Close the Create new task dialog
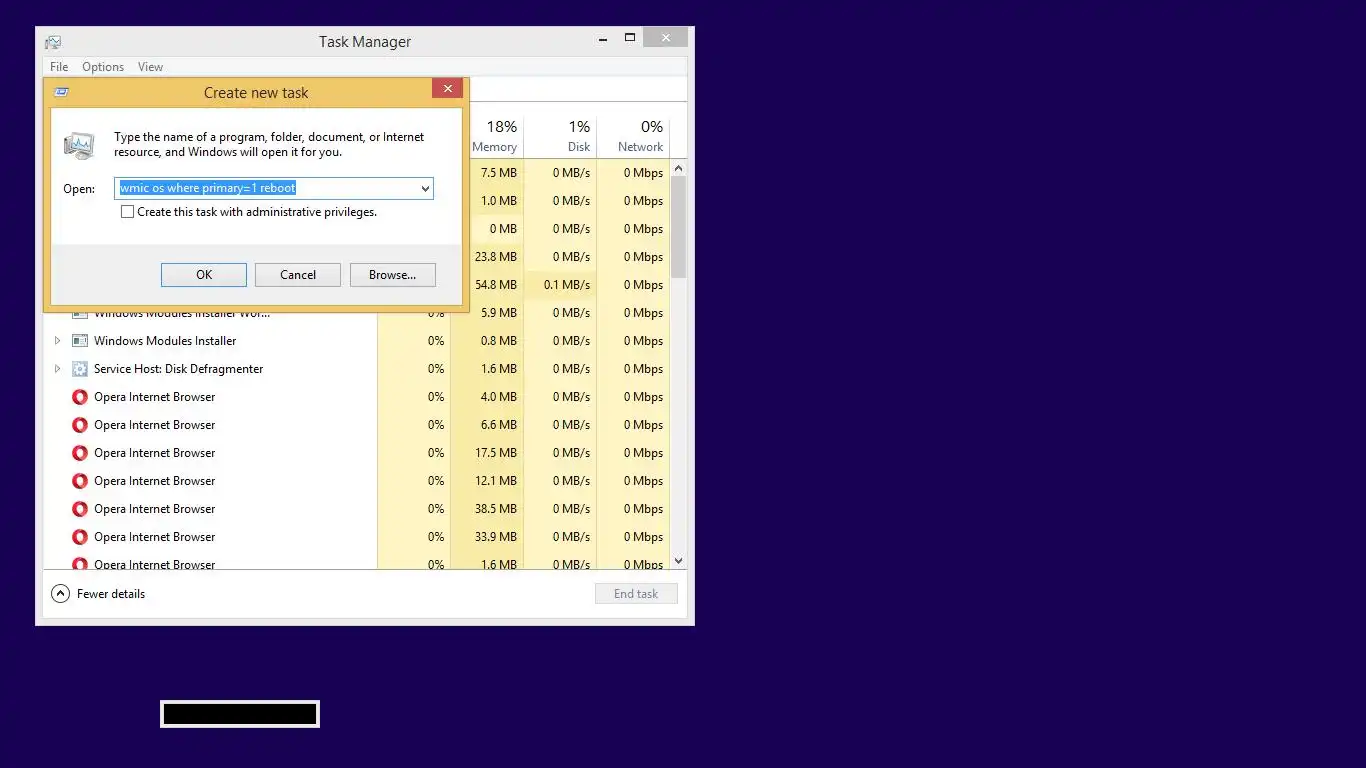 coord(447,89)
